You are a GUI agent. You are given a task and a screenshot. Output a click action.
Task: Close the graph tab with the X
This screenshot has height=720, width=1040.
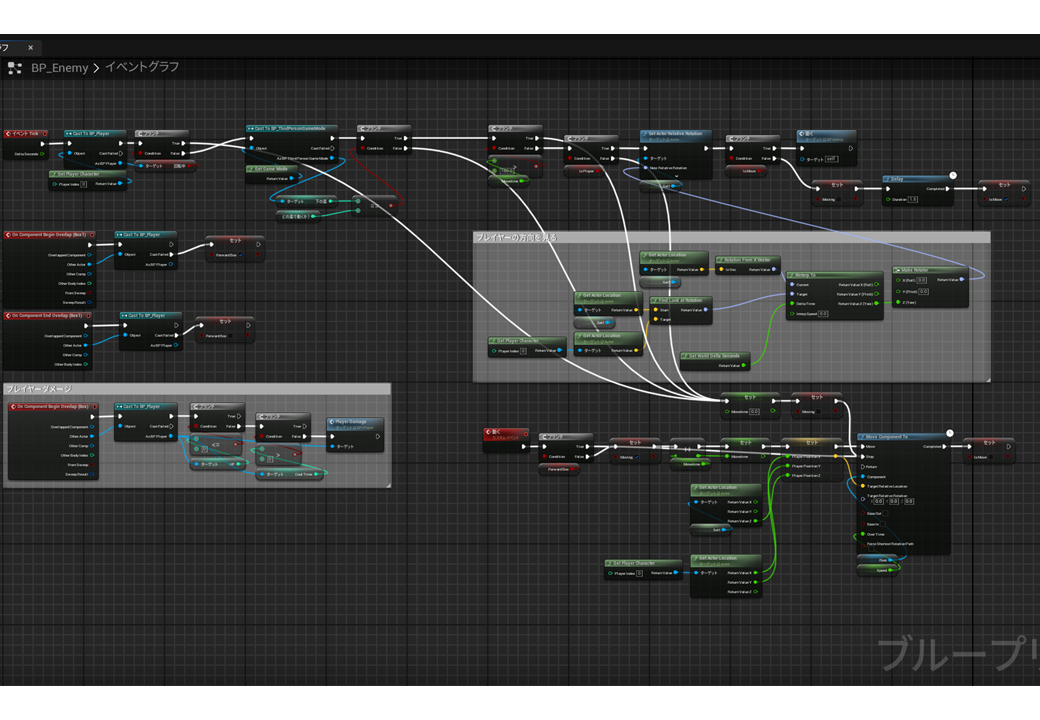click(x=30, y=47)
